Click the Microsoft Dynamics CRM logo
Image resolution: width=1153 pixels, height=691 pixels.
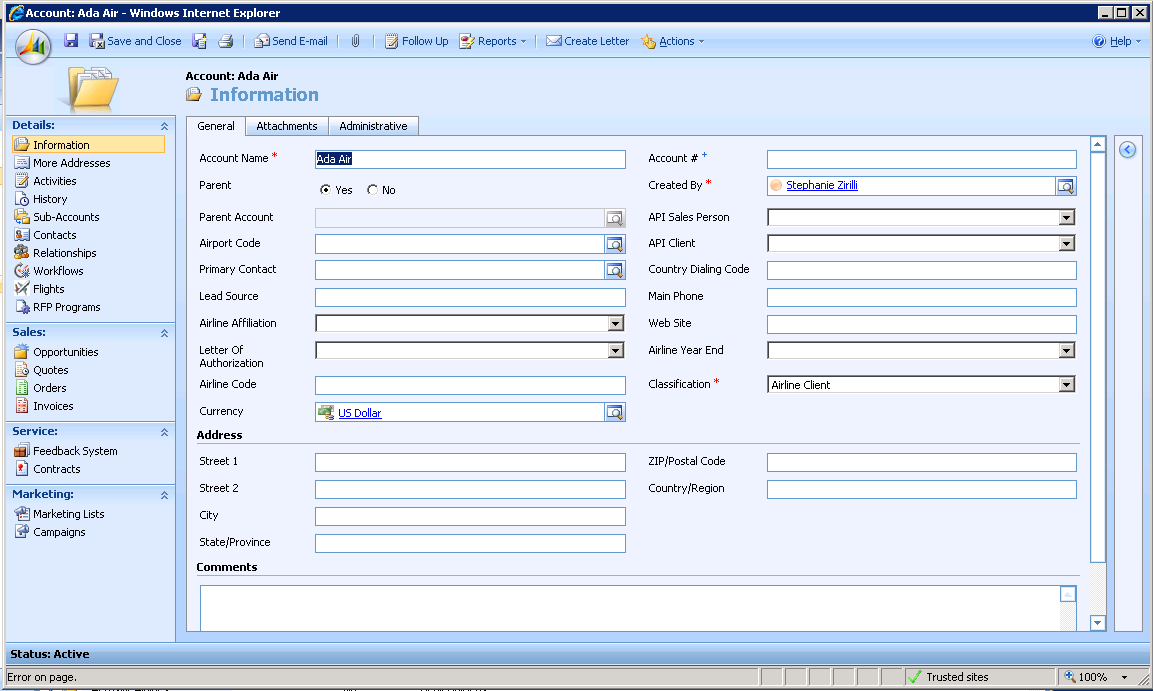[x=33, y=47]
